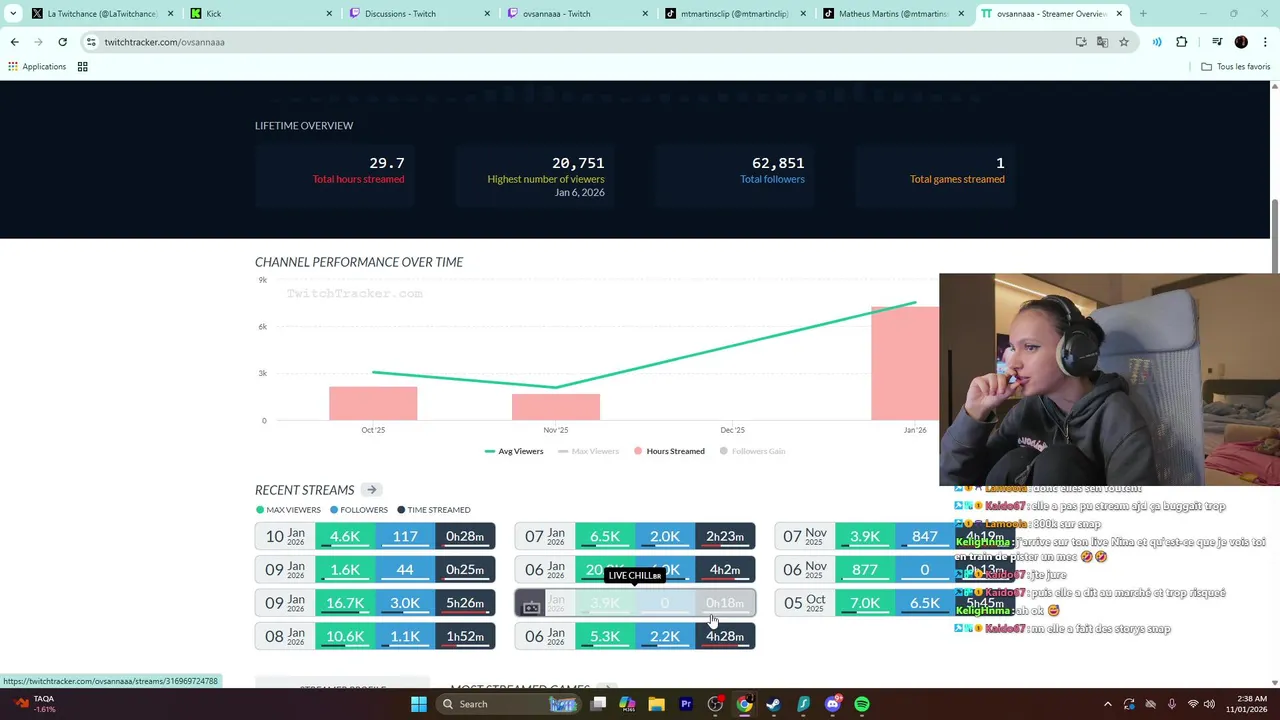Image resolution: width=1280 pixels, height=720 pixels.
Task: Open Adobe Premiere Pro from the taskbar
Action: pos(686,704)
